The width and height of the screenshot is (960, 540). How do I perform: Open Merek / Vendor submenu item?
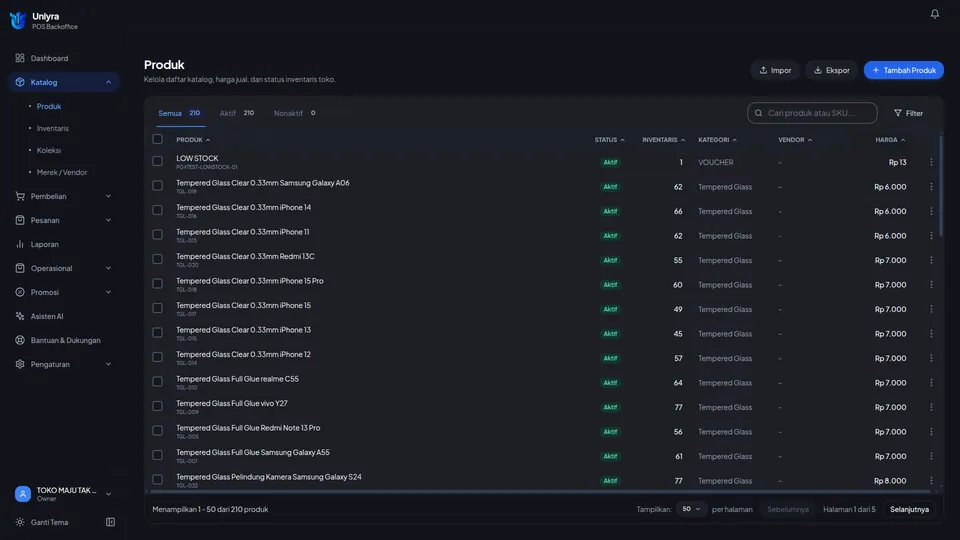pos(62,173)
